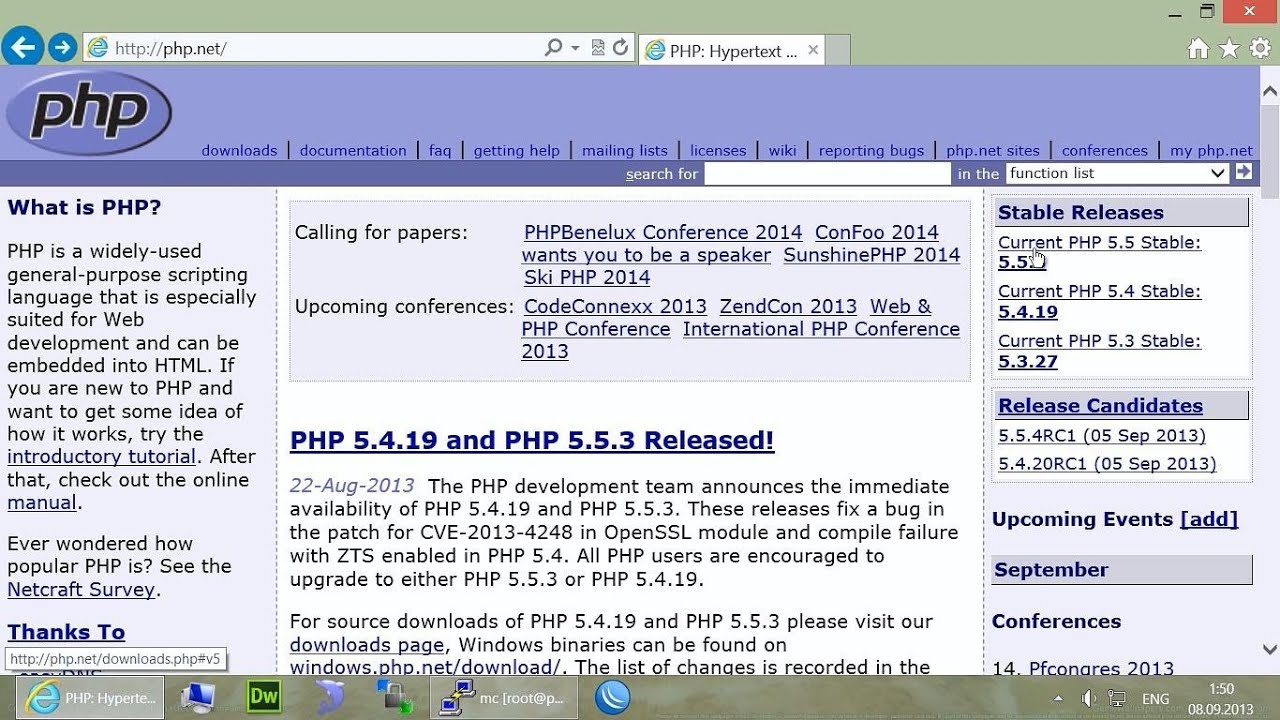
Task: Open the mailing lists navigation link
Action: tap(625, 151)
